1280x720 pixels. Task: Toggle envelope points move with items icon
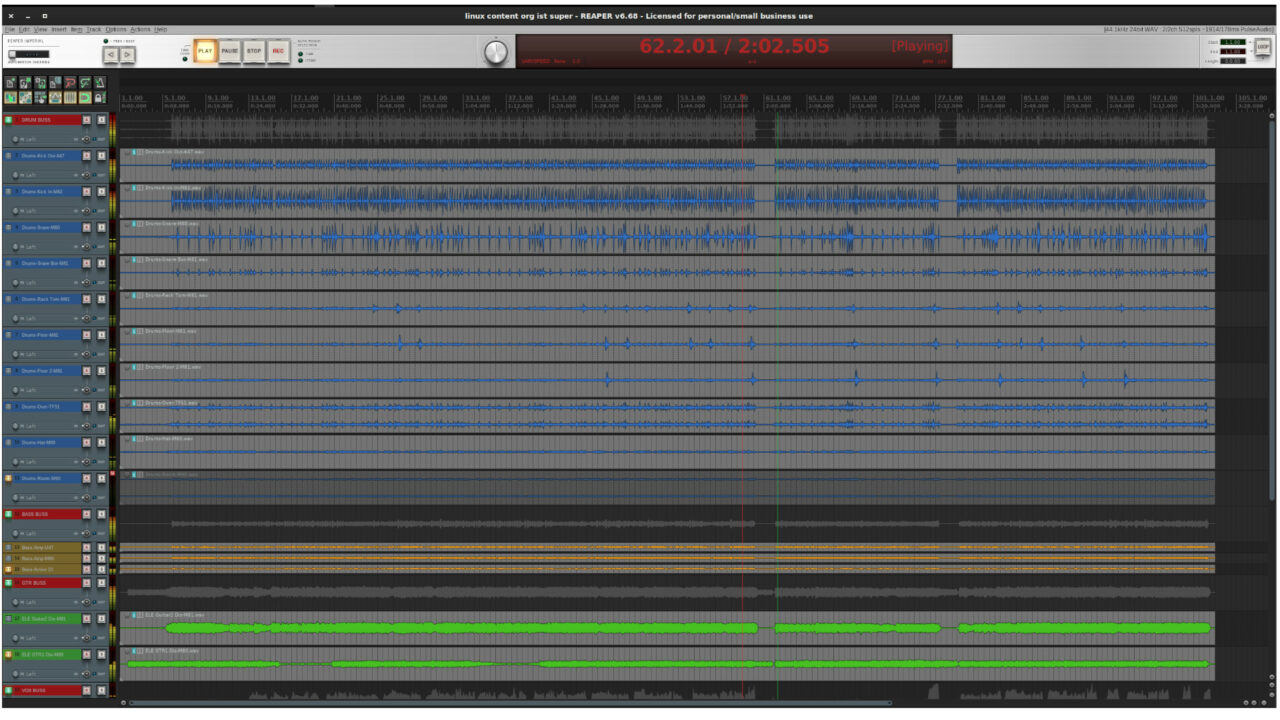pos(55,98)
